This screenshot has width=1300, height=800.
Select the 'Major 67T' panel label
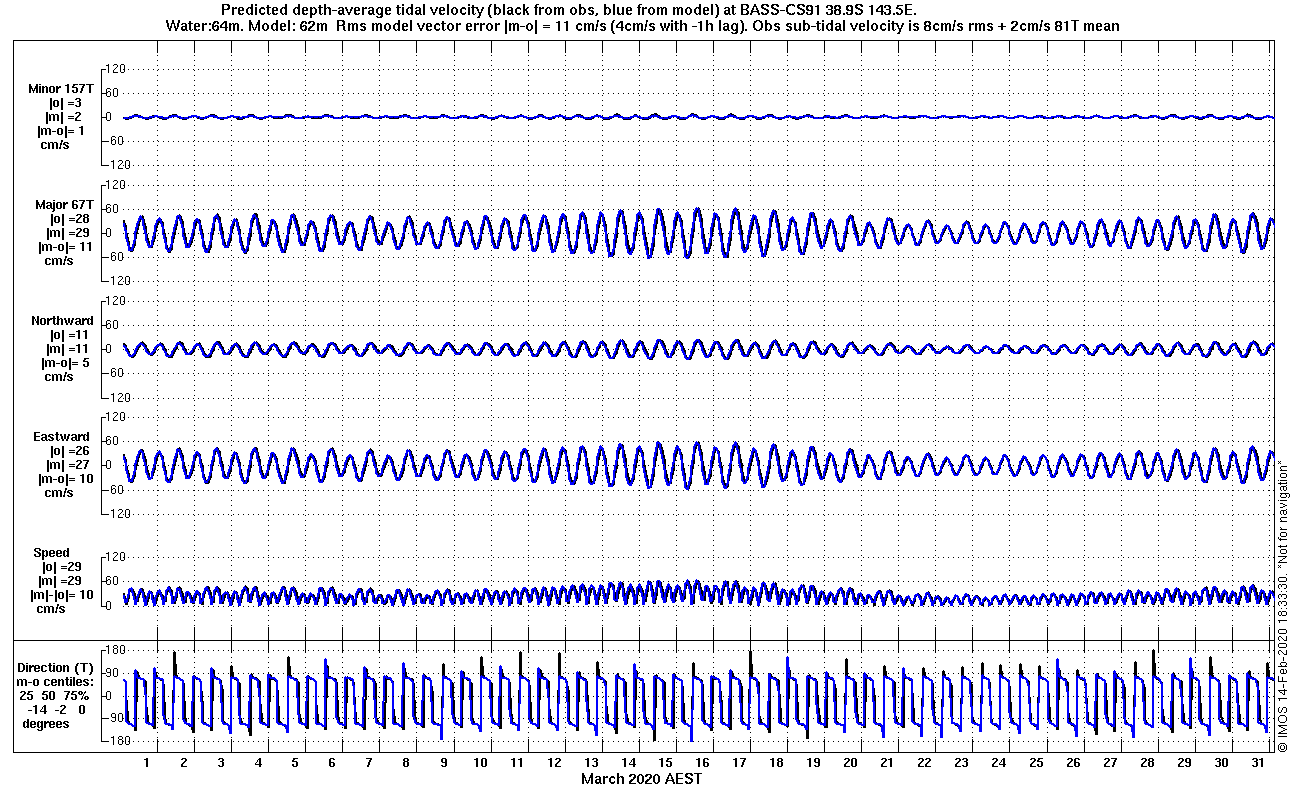(x=64, y=205)
